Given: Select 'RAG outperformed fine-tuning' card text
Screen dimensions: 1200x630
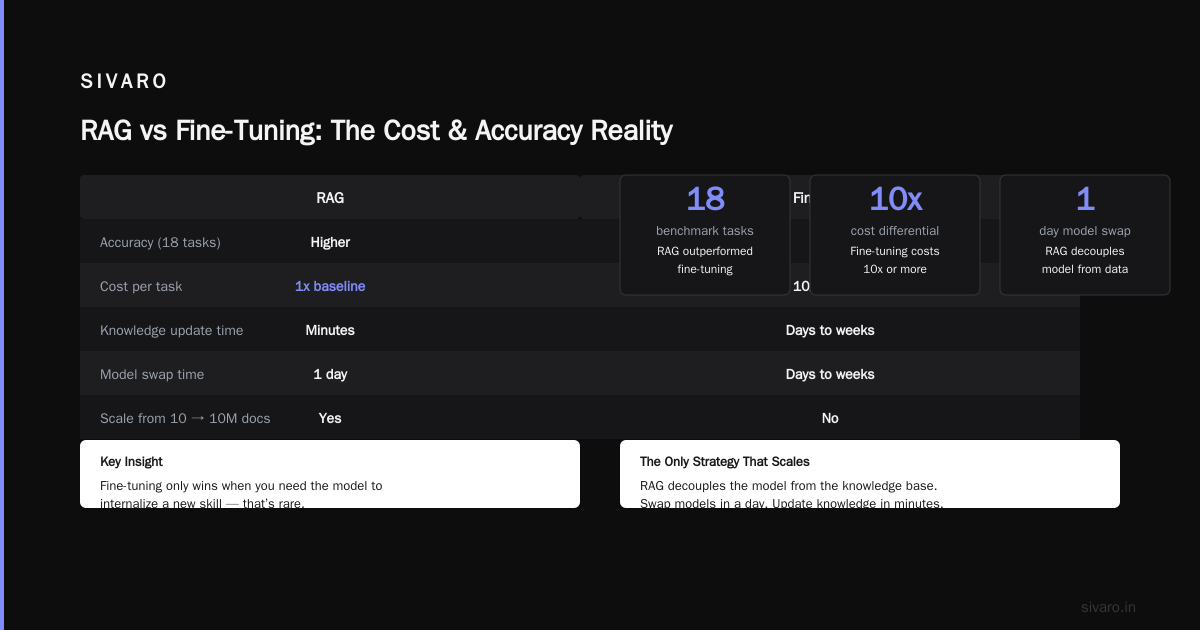Looking at the screenshot, I should 705,260.
